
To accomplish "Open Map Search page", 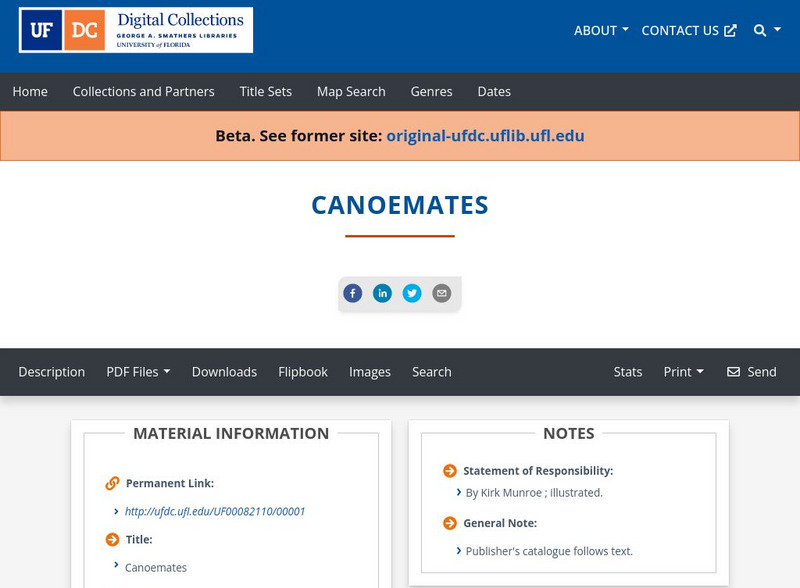I will tap(351, 91).
